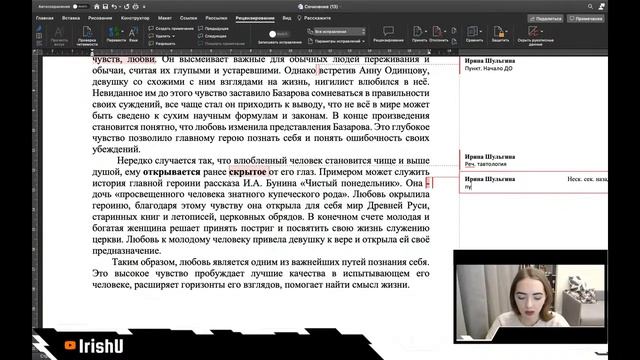
Task: Click the pen editor icon at ribbon left
Action: point(39,29)
